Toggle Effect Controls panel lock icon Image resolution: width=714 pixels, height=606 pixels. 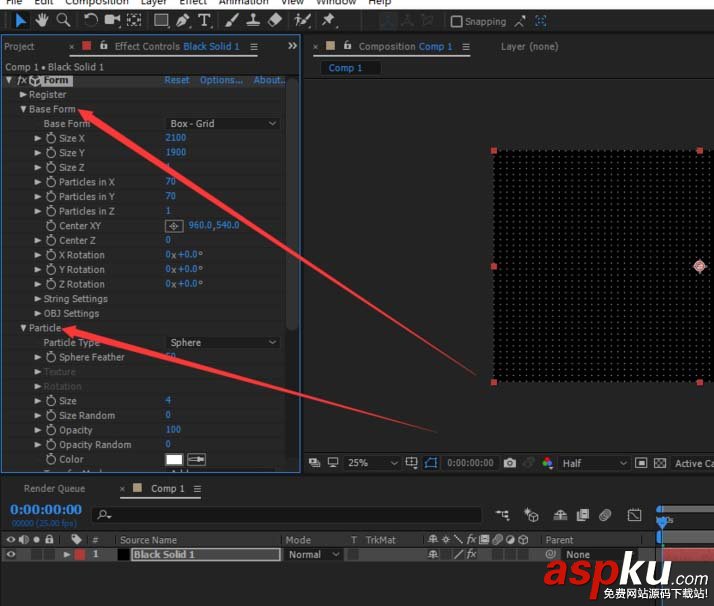coord(103,45)
